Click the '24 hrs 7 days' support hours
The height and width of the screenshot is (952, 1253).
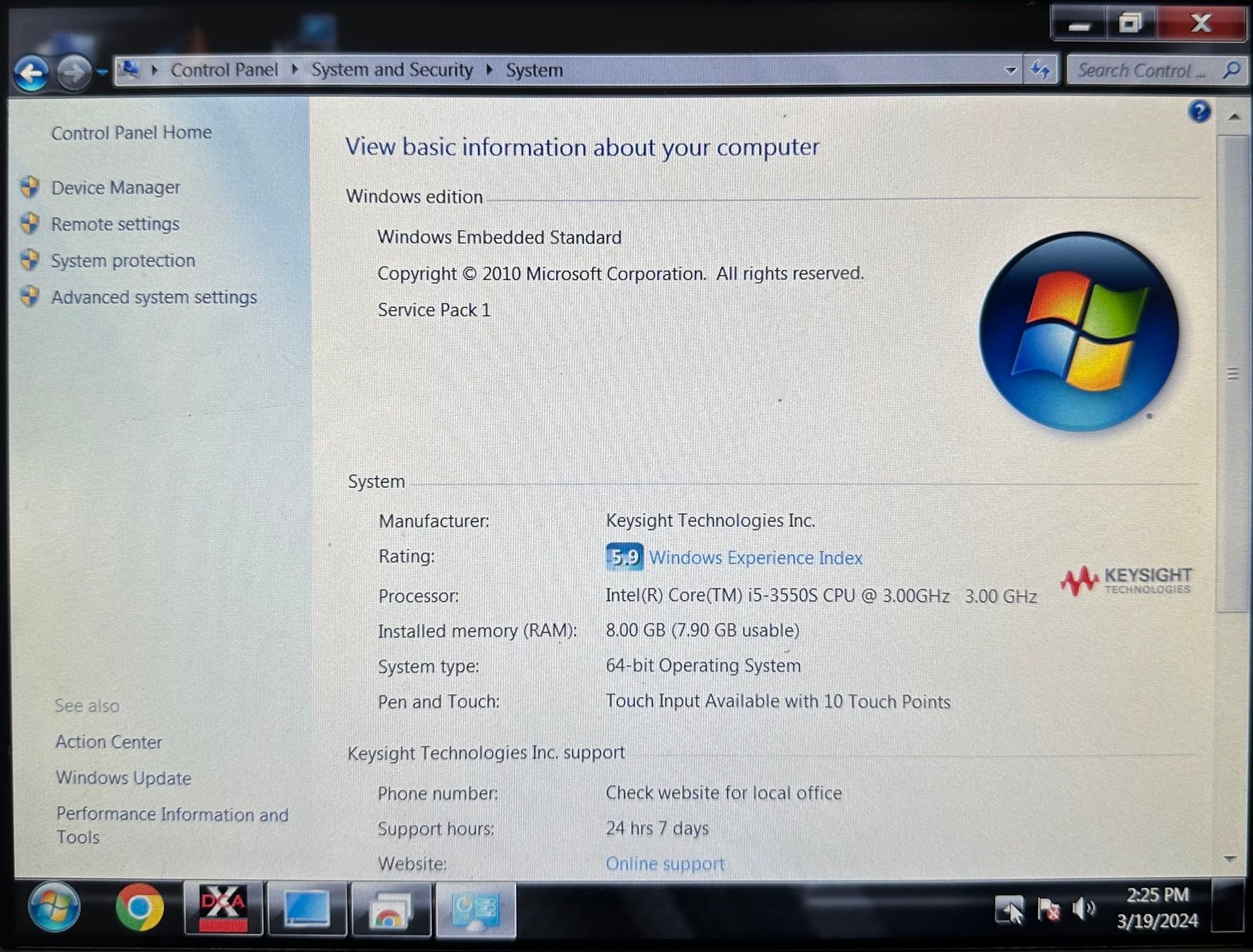tap(657, 828)
